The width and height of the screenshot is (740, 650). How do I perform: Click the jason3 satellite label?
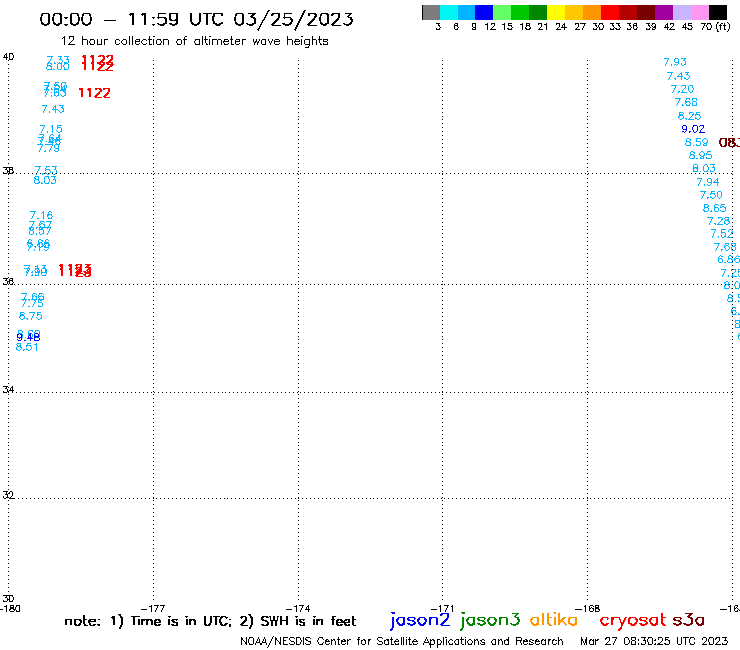490,620
